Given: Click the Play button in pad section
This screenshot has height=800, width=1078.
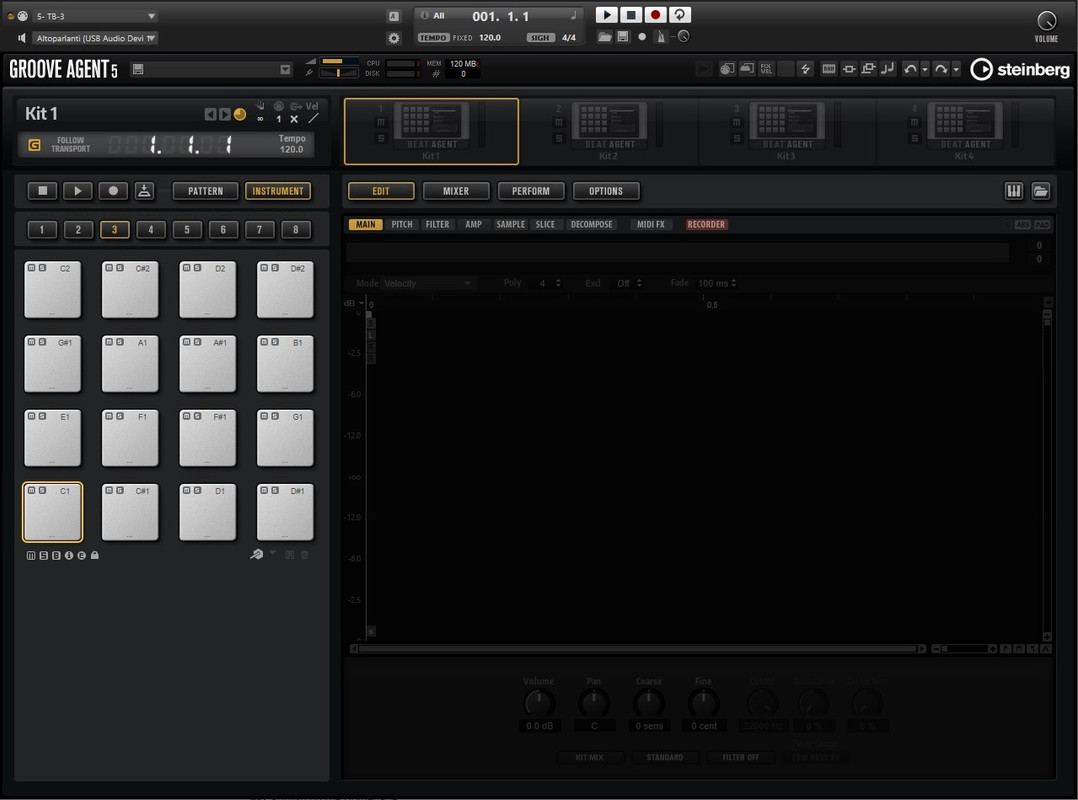Looking at the screenshot, I should (78, 190).
